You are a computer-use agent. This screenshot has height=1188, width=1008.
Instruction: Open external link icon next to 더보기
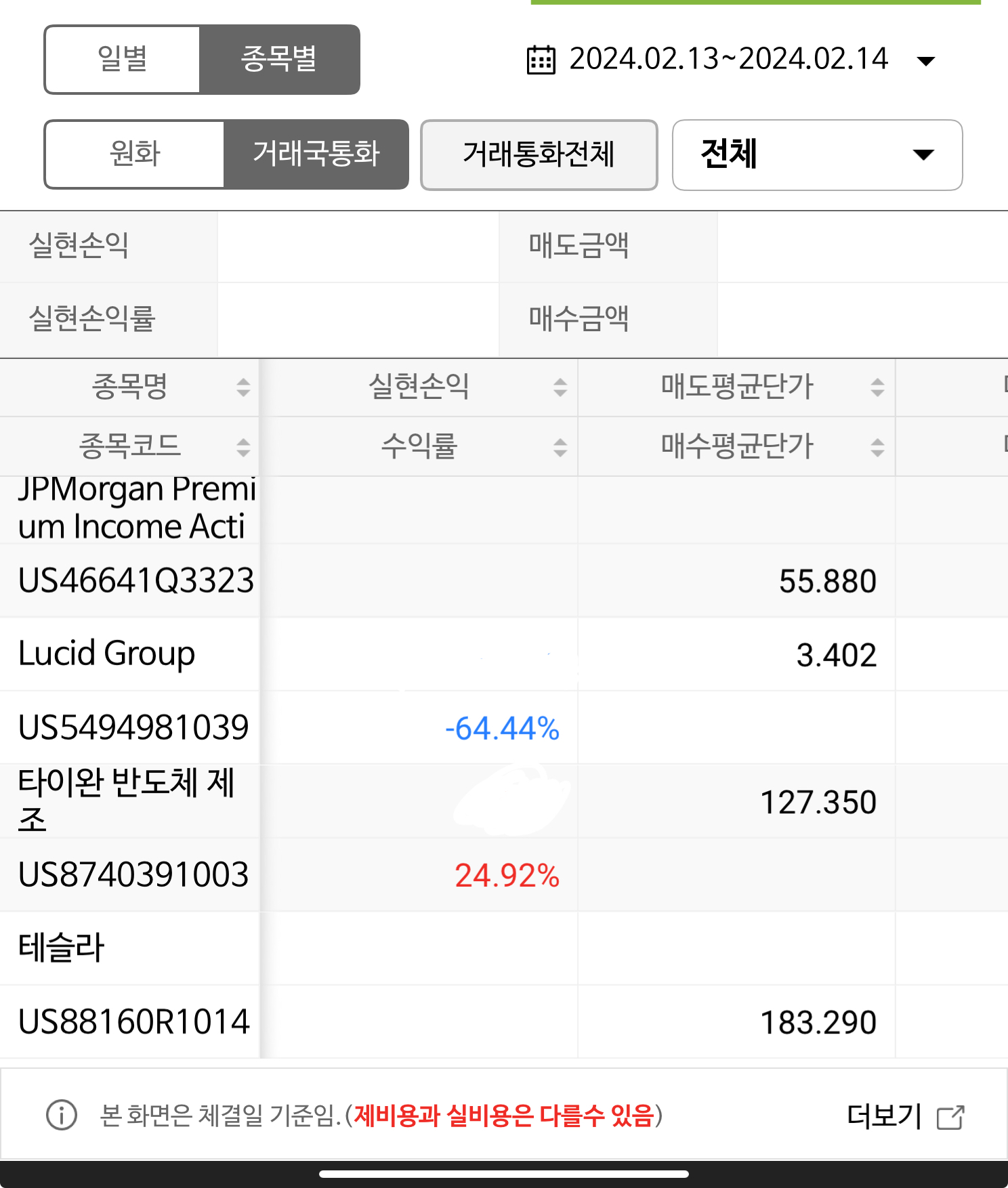(950, 1117)
